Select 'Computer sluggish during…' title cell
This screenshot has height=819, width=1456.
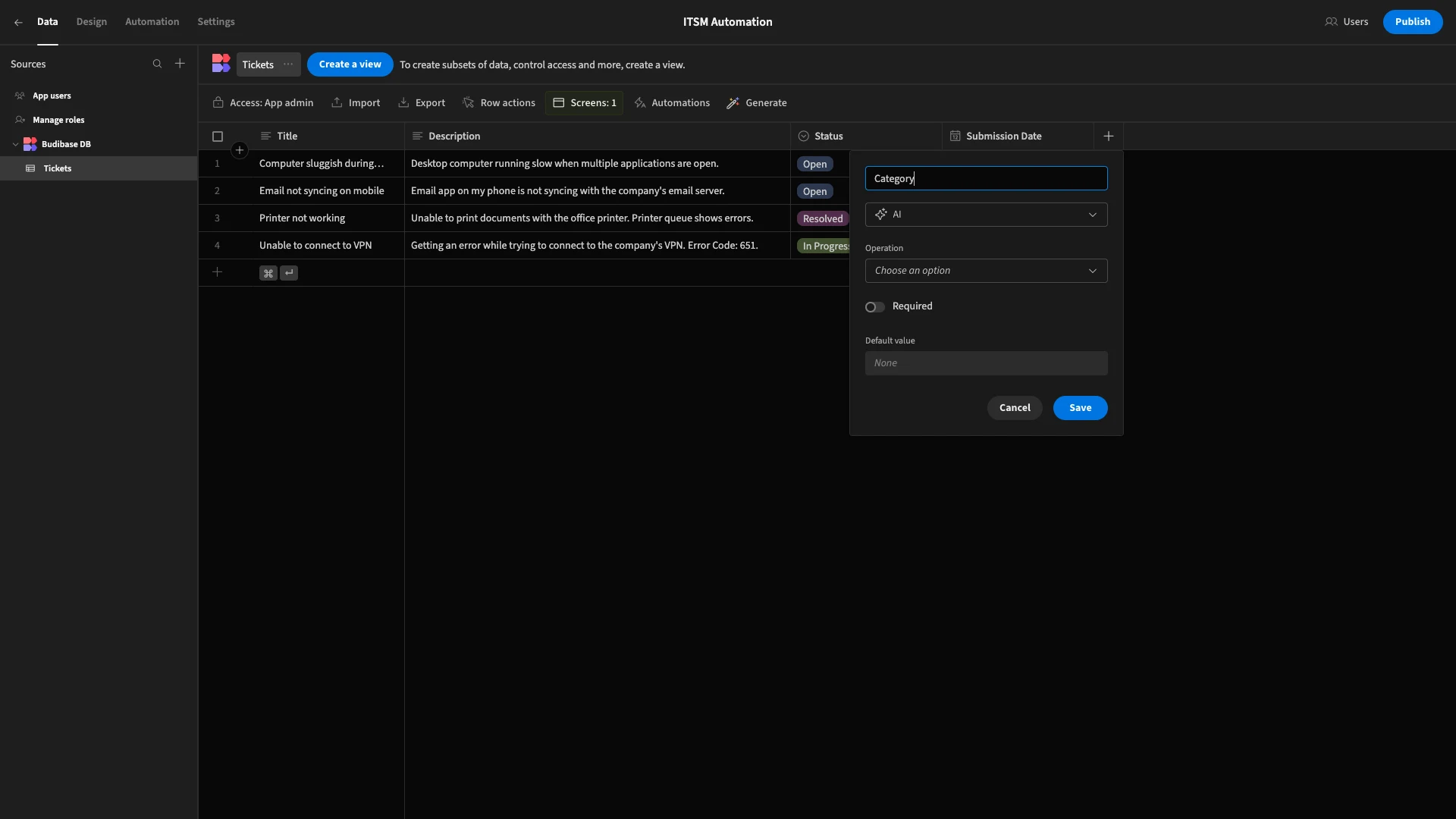(x=328, y=164)
